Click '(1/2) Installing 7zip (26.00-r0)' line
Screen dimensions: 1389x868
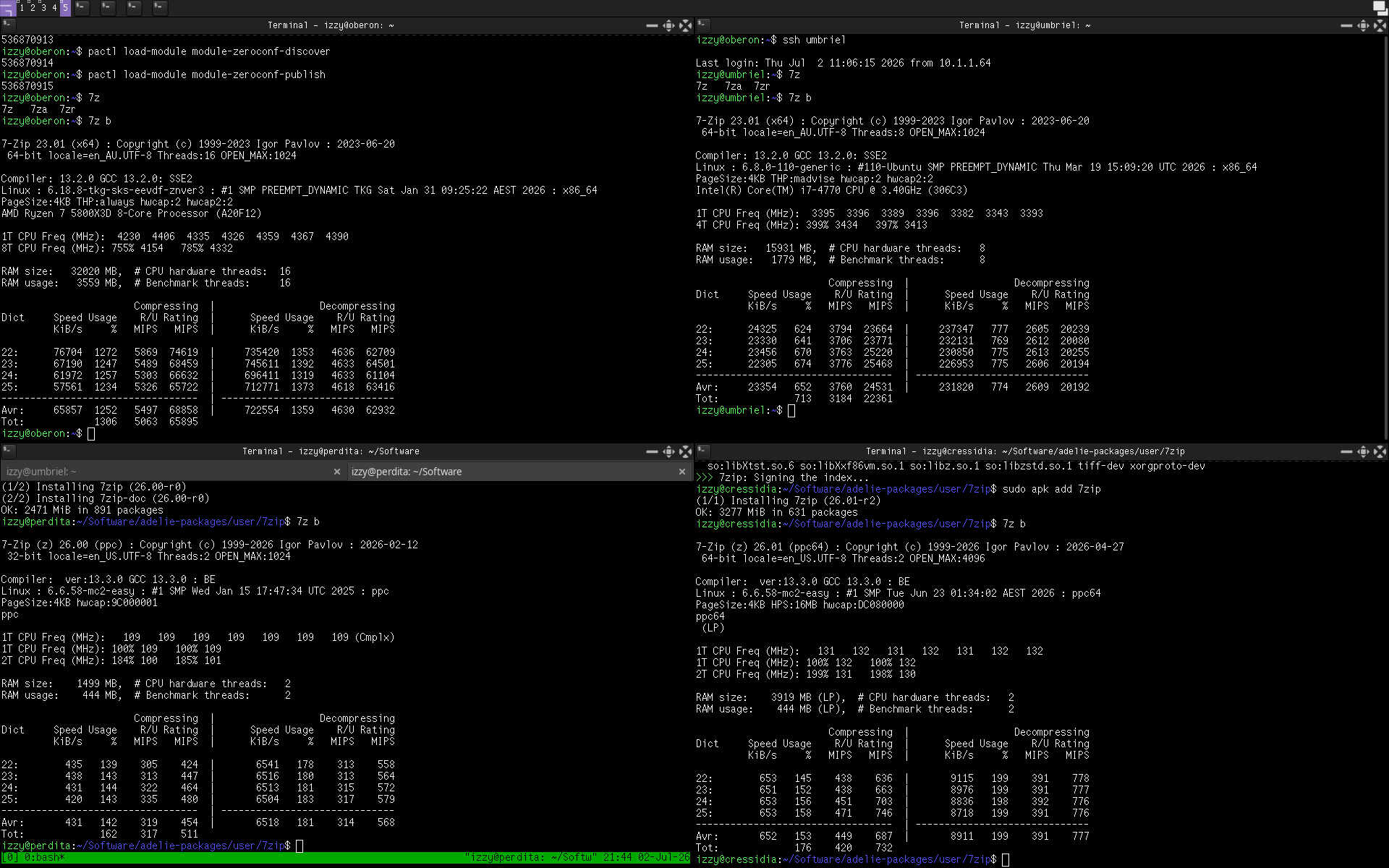coord(94,487)
